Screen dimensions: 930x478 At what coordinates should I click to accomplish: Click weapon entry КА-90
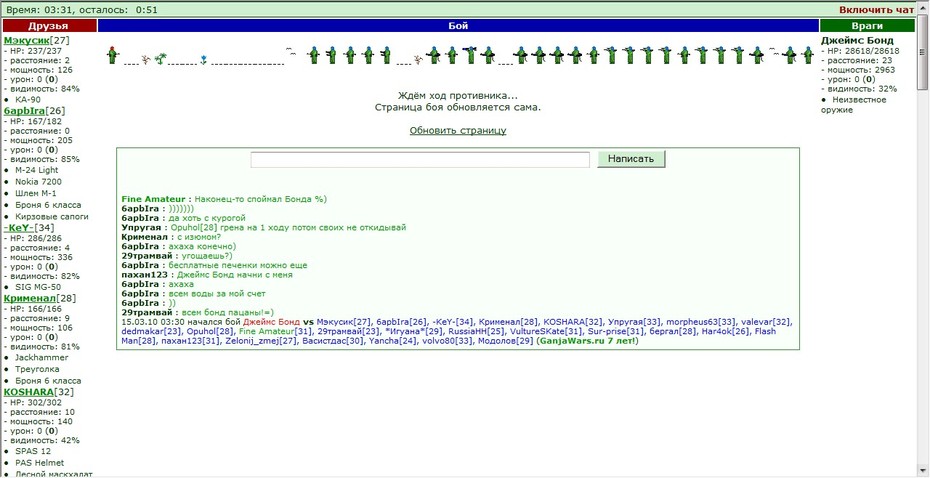coord(28,100)
